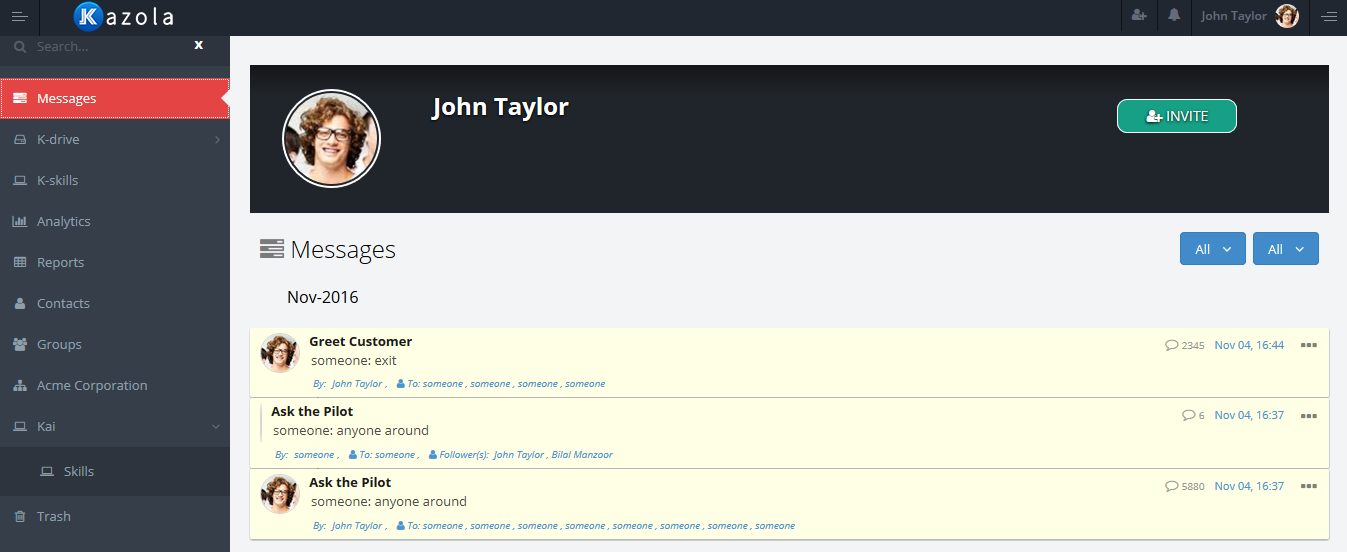Click 'someone: exit' message text

(x=354, y=360)
